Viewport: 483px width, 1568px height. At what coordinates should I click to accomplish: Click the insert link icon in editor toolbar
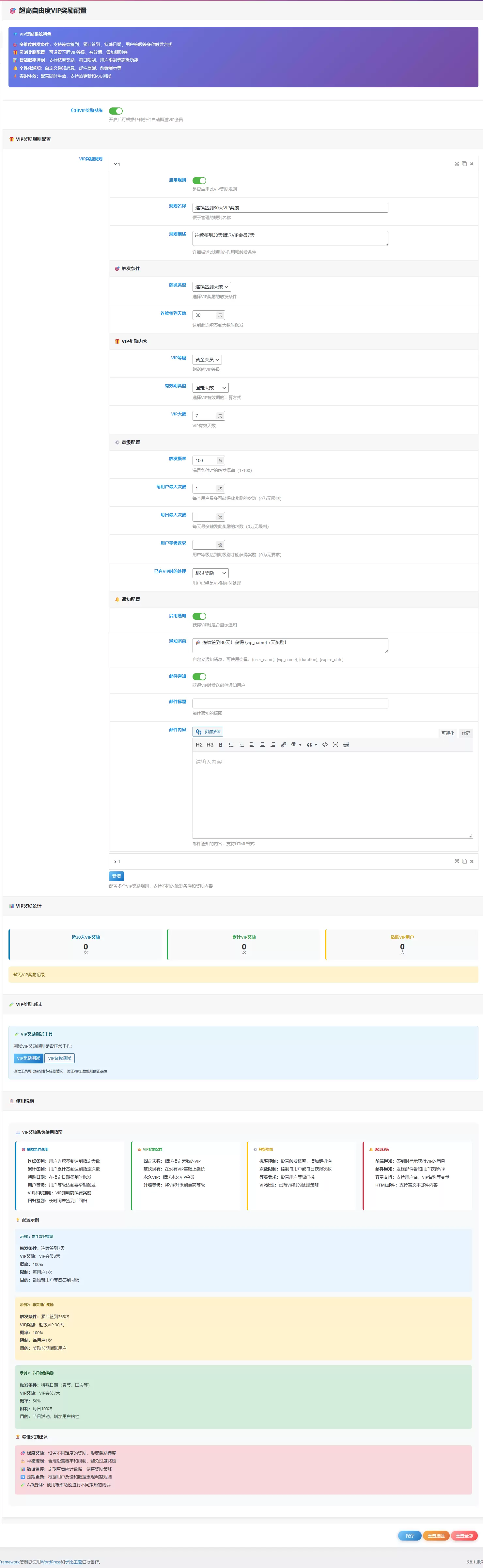tap(283, 744)
